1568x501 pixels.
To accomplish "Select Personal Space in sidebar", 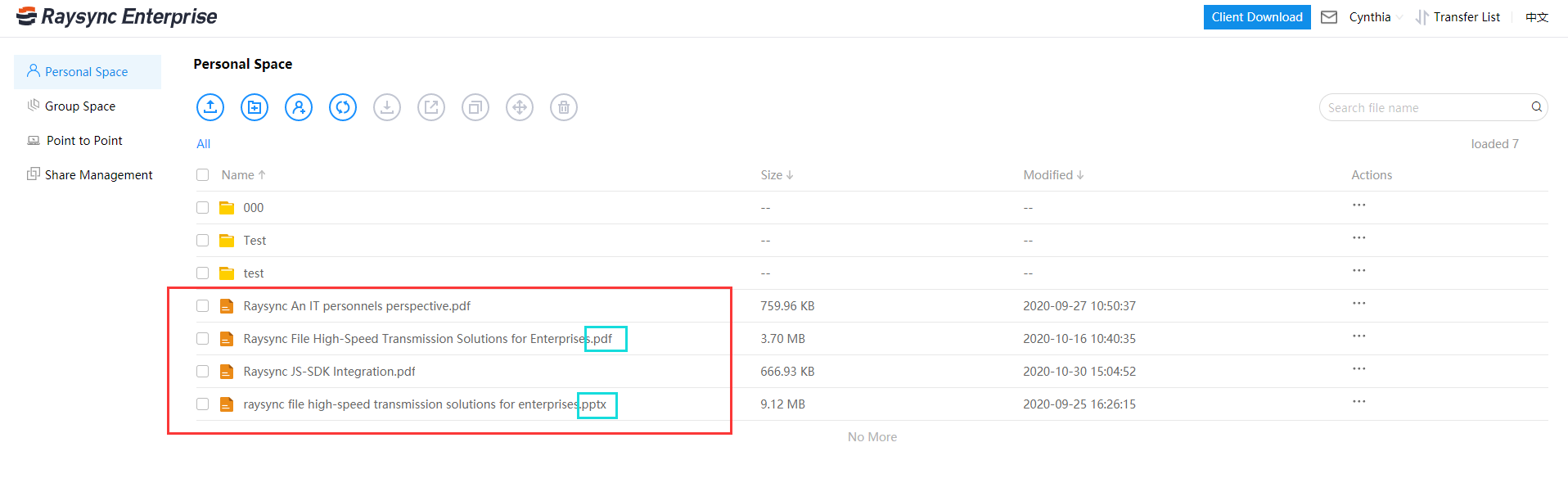I will 88,72.
